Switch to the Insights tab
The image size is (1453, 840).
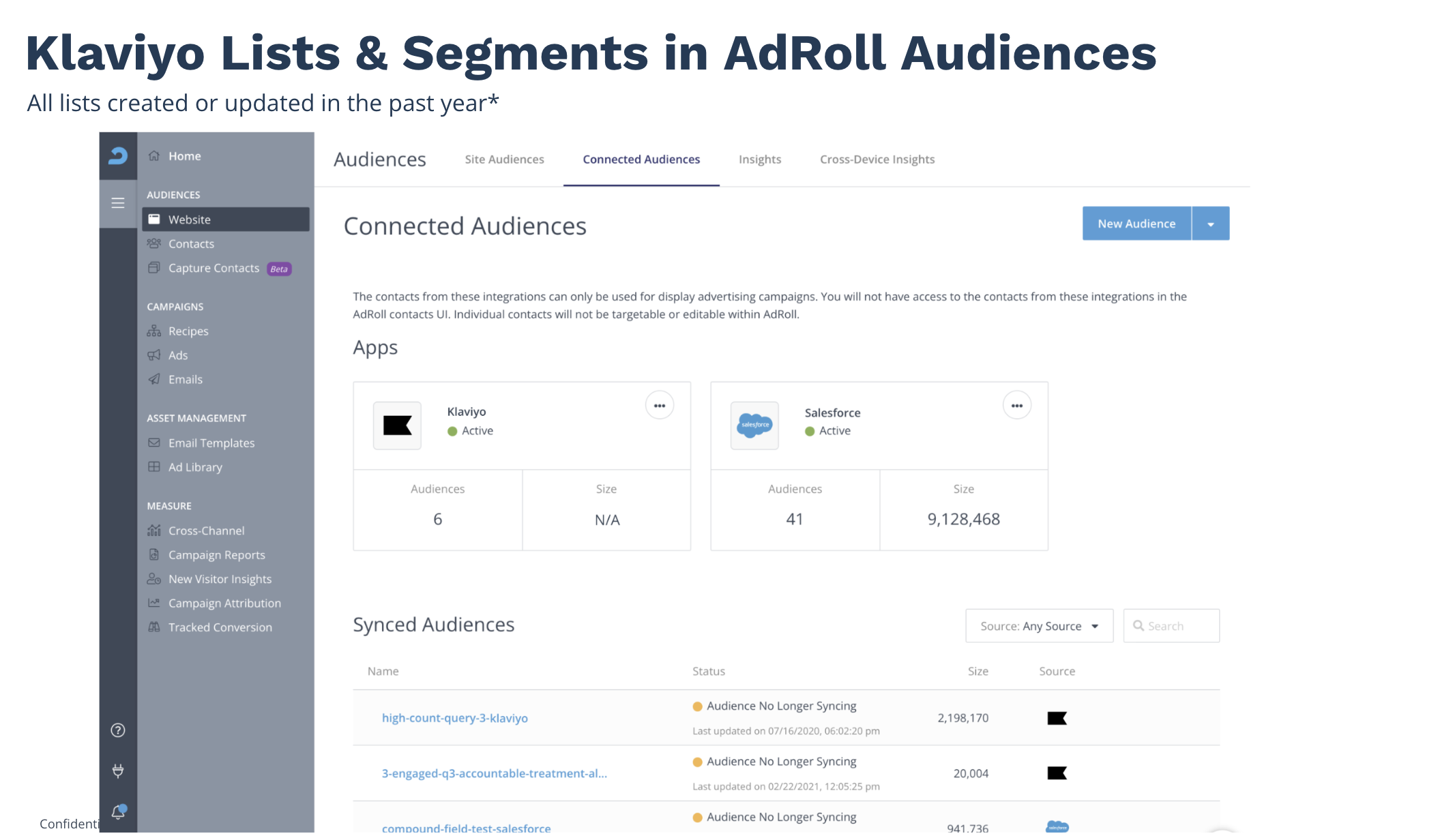point(759,160)
